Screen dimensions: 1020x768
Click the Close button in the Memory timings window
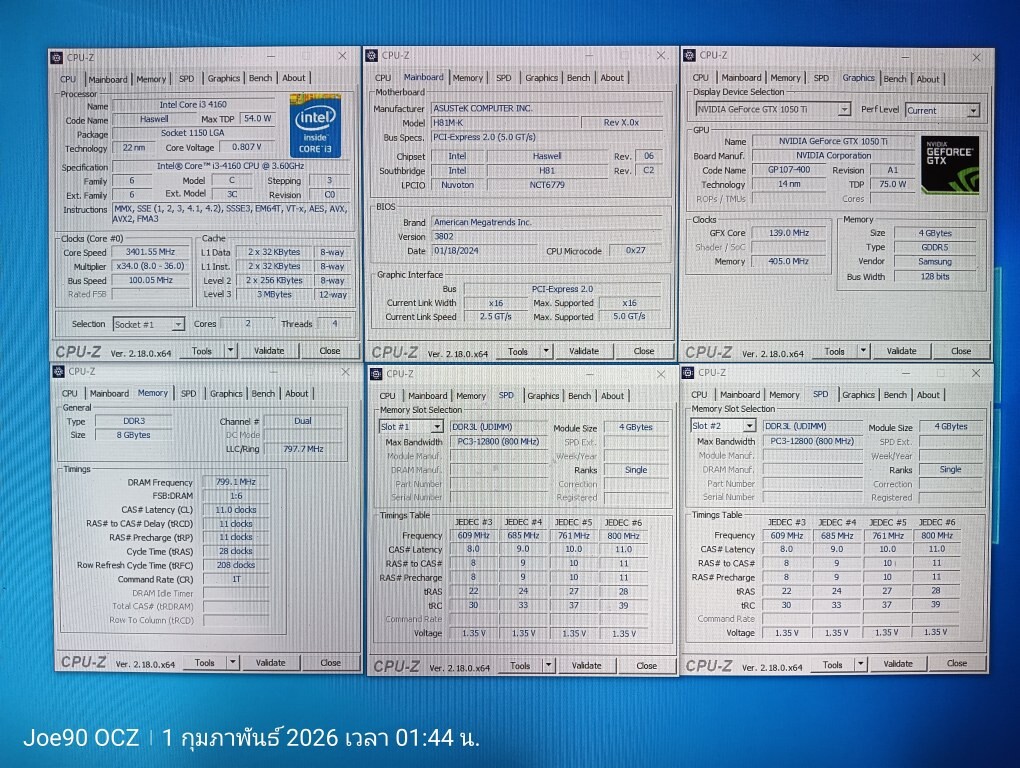(330, 662)
